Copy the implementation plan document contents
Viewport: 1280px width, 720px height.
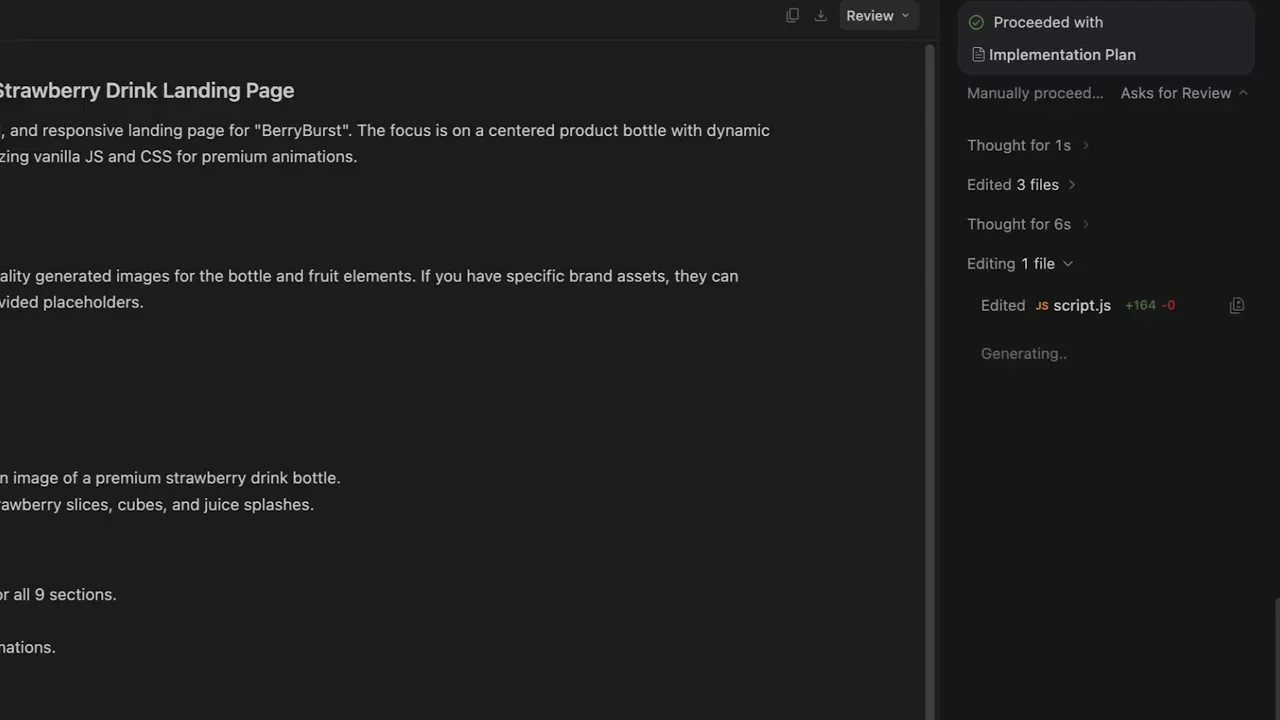[x=792, y=15]
